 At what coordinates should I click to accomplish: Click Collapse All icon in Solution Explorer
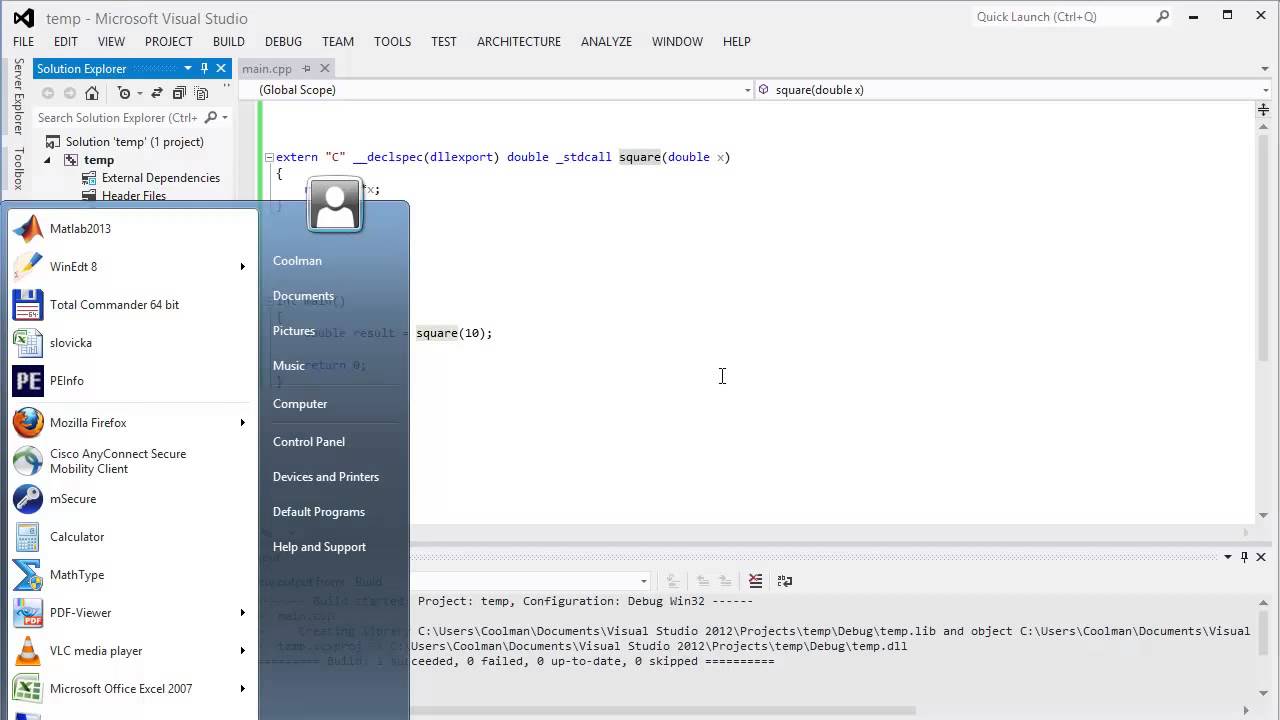[179, 93]
